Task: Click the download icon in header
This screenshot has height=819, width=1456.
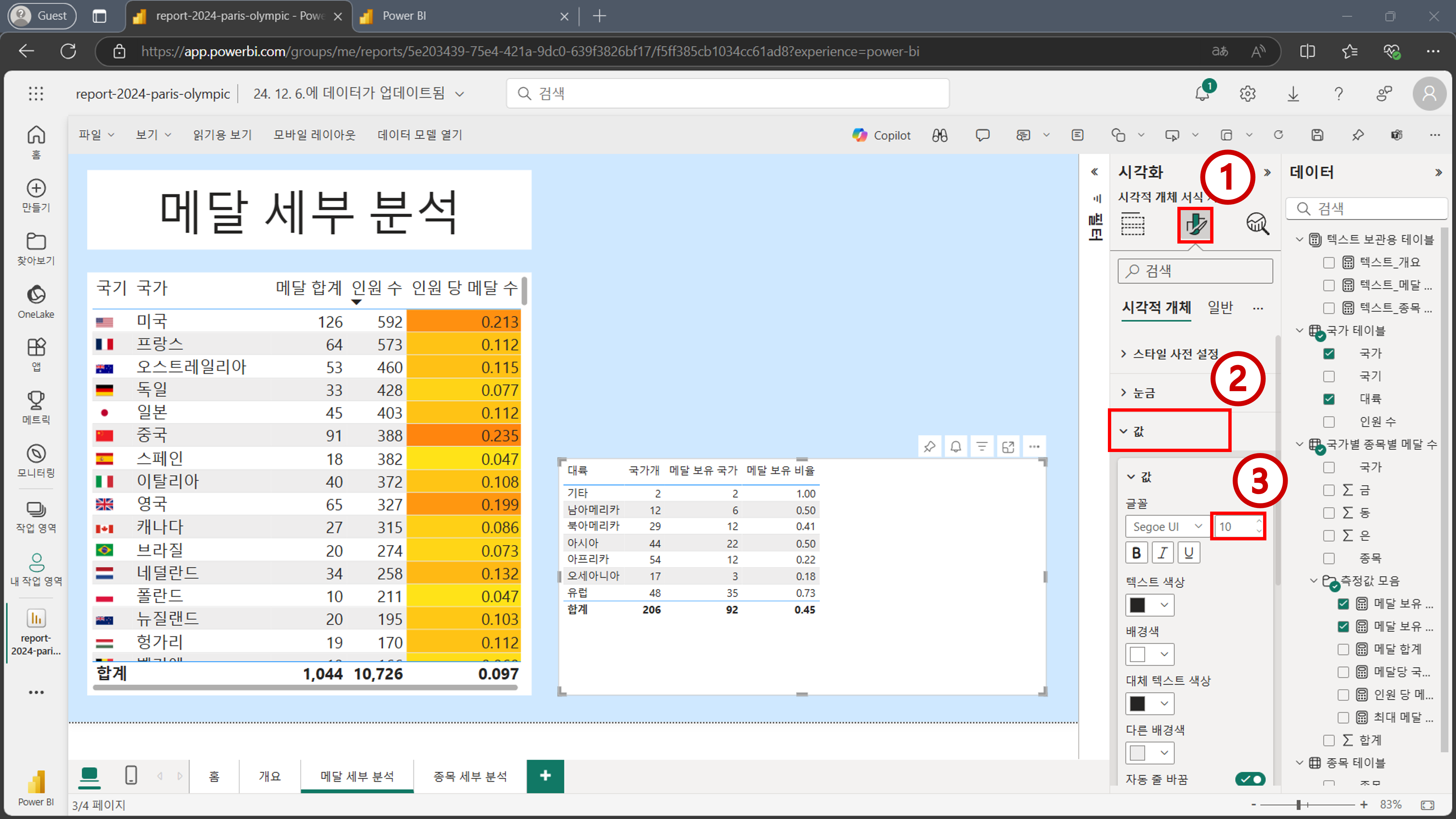Action: pos(1293,93)
